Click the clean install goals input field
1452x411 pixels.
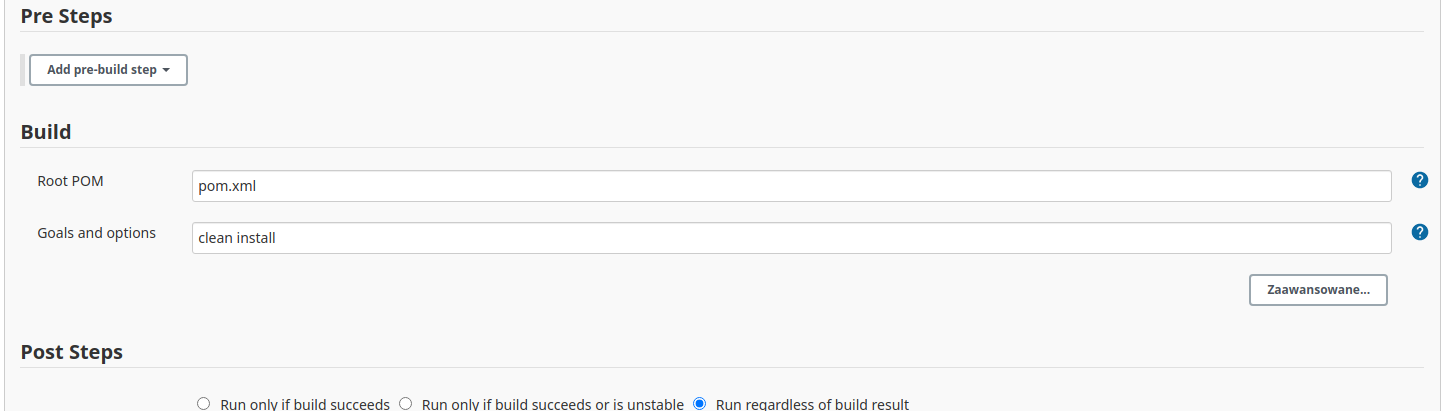pyautogui.click(x=791, y=238)
